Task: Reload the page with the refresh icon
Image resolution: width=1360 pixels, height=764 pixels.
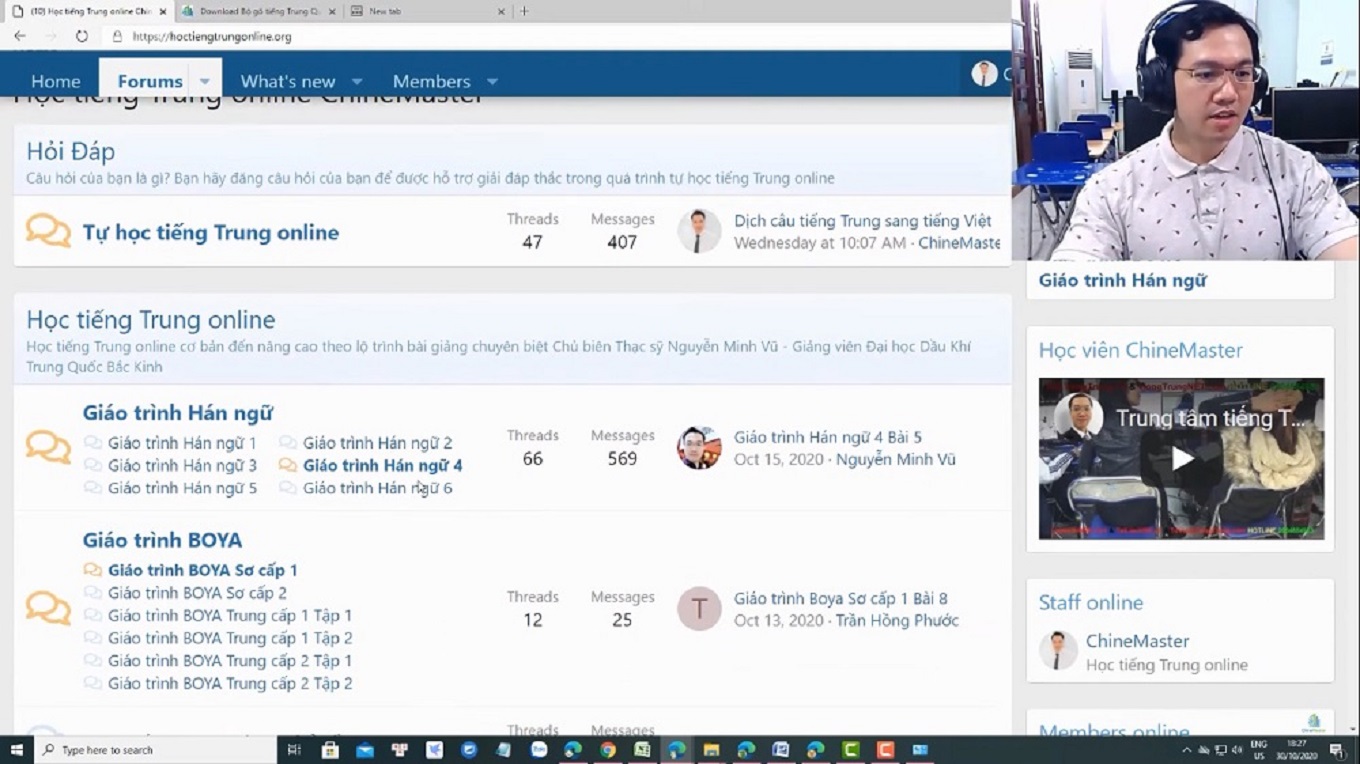Action: pos(82,36)
